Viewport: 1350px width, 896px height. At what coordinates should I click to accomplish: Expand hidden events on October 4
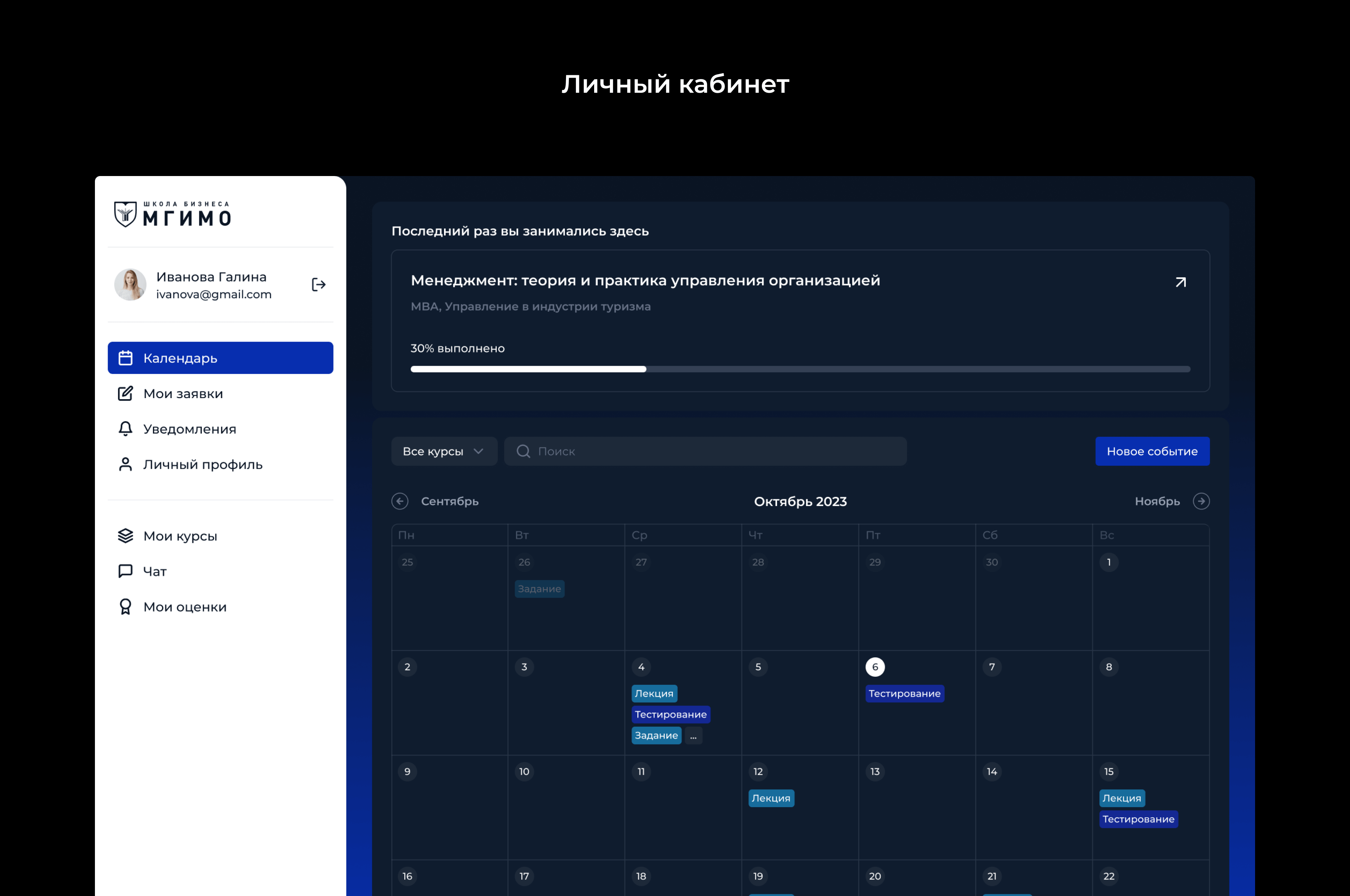(693, 735)
